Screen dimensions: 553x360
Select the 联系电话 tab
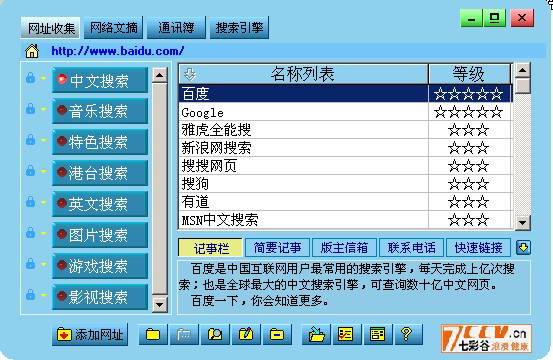pyautogui.click(x=411, y=248)
